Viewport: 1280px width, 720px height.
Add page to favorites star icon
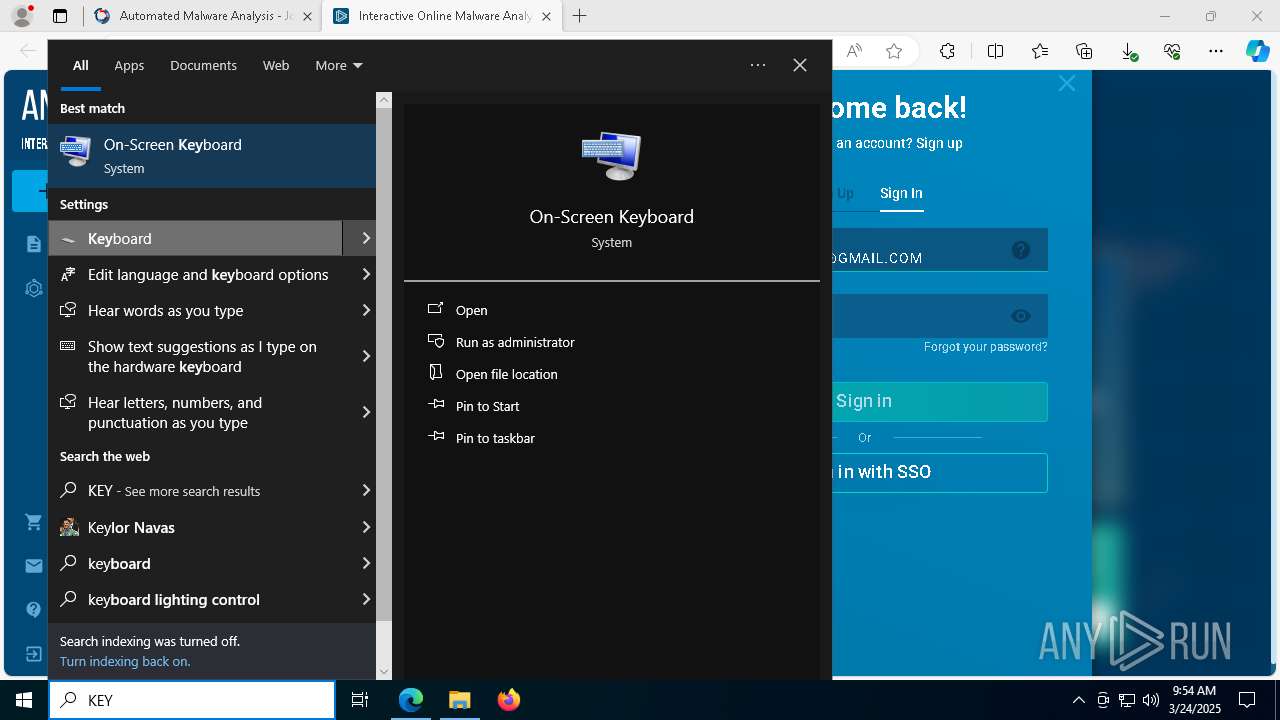coord(894,51)
